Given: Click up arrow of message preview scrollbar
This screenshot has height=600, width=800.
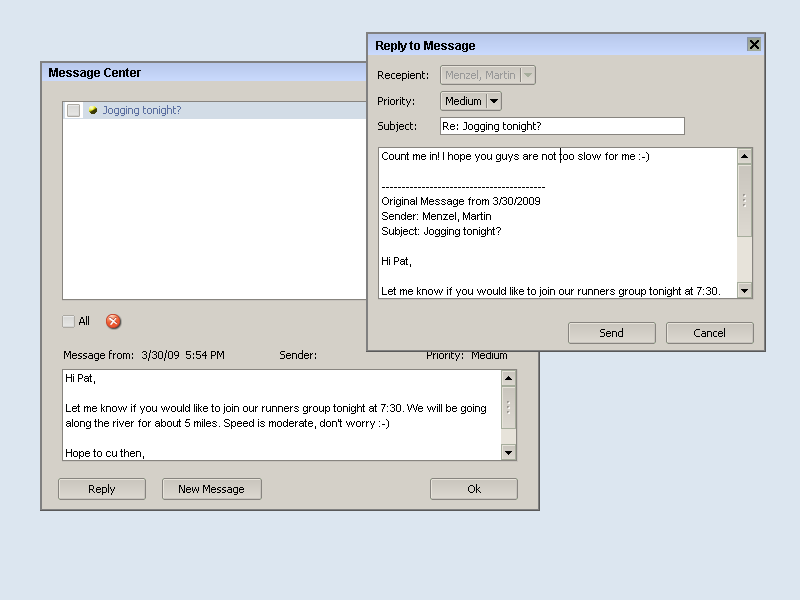Looking at the screenshot, I should pos(509,379).
